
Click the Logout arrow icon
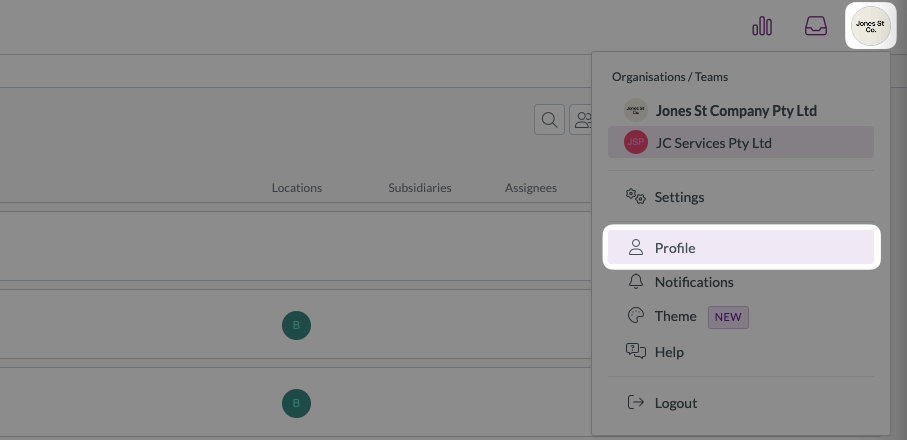pos(635,403)
